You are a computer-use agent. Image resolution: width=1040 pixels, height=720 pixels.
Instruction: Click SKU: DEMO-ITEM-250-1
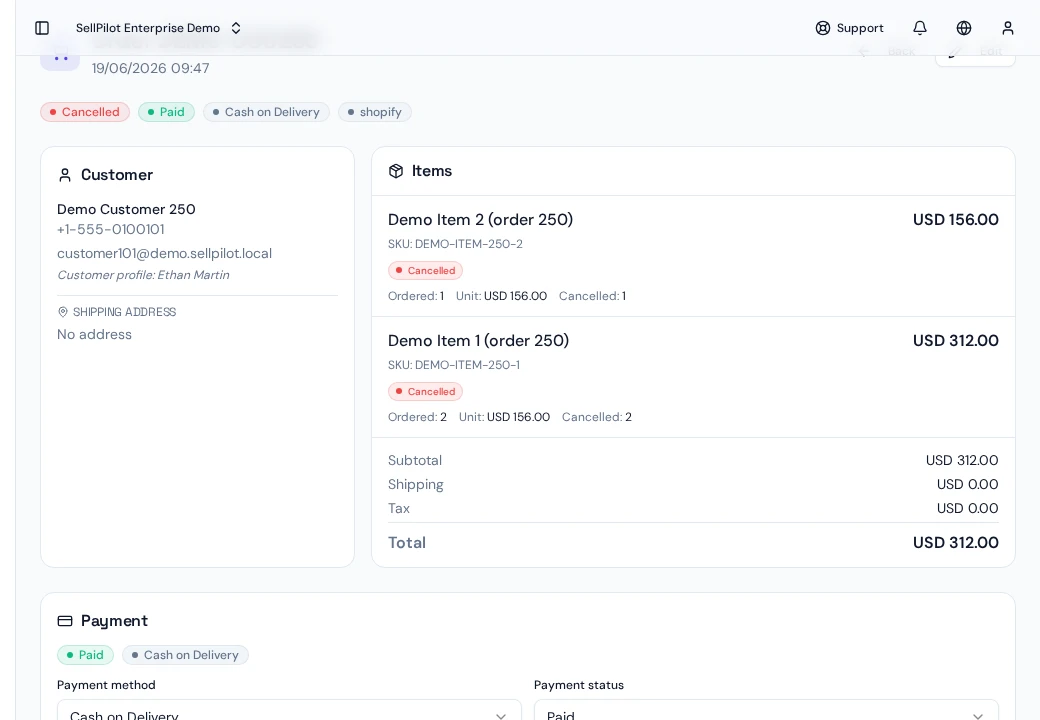pos(454,365)
